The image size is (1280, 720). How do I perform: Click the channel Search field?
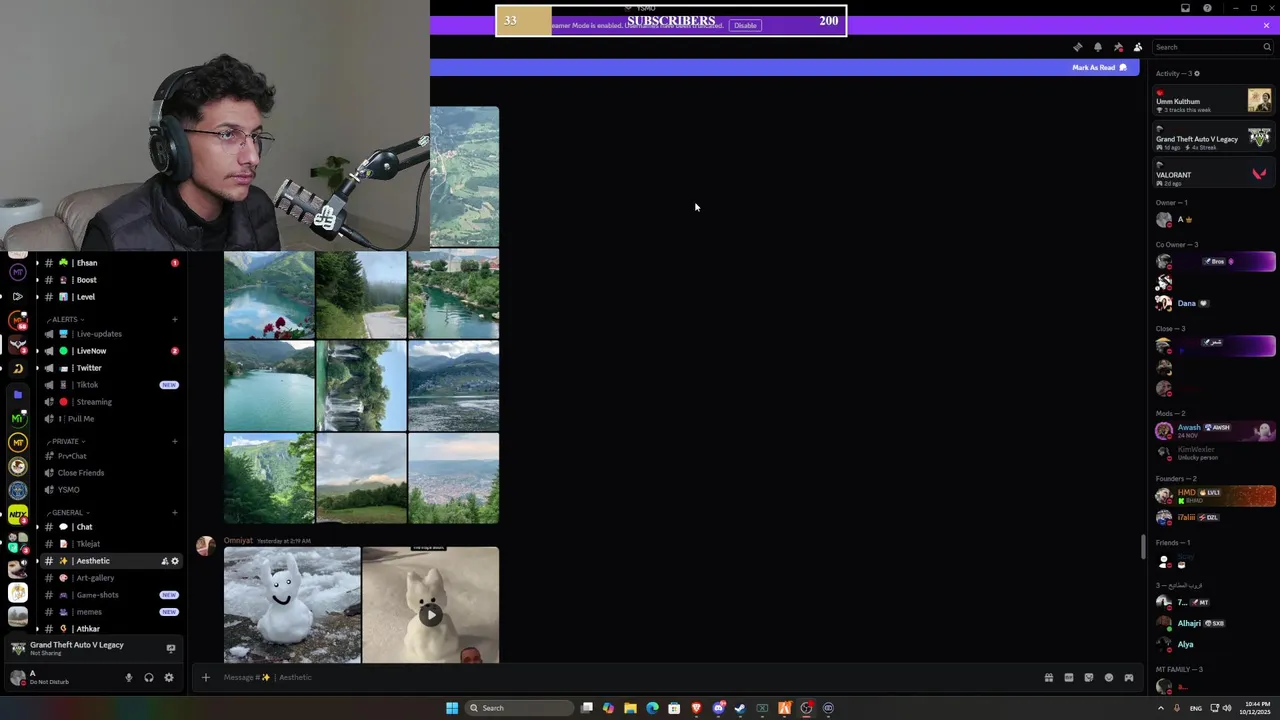(x=1212, y=47)
